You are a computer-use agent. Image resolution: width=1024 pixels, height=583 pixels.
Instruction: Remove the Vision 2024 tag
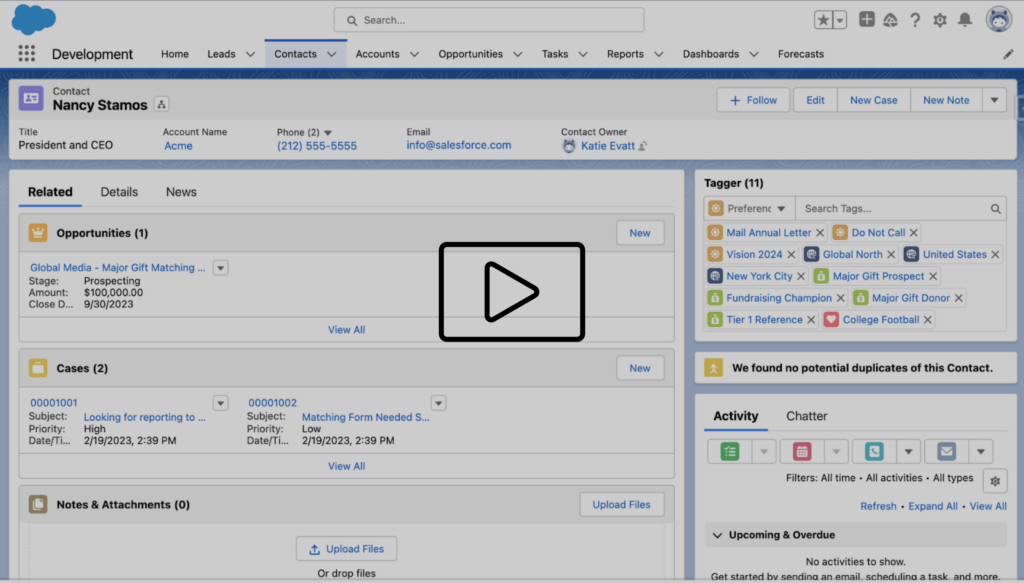point(791,255)
